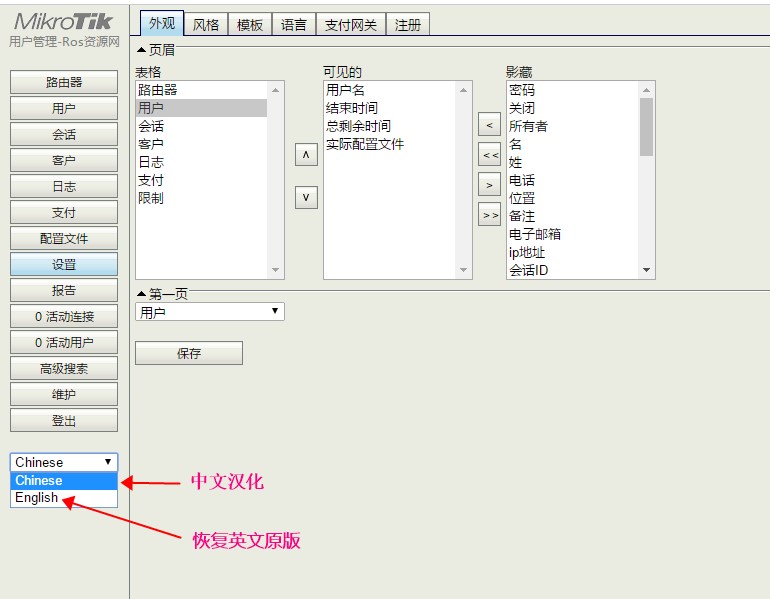Move one hidden item to visible with <
770x599 pixels.
[x=489, y=125]
